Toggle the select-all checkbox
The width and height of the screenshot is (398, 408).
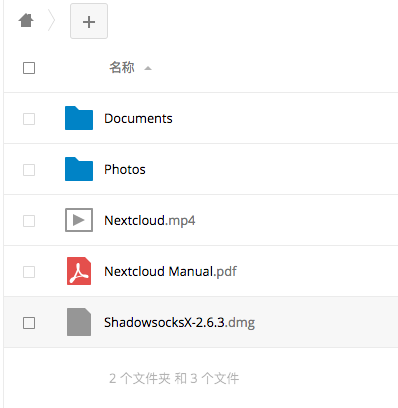click(x=29, y=68)
